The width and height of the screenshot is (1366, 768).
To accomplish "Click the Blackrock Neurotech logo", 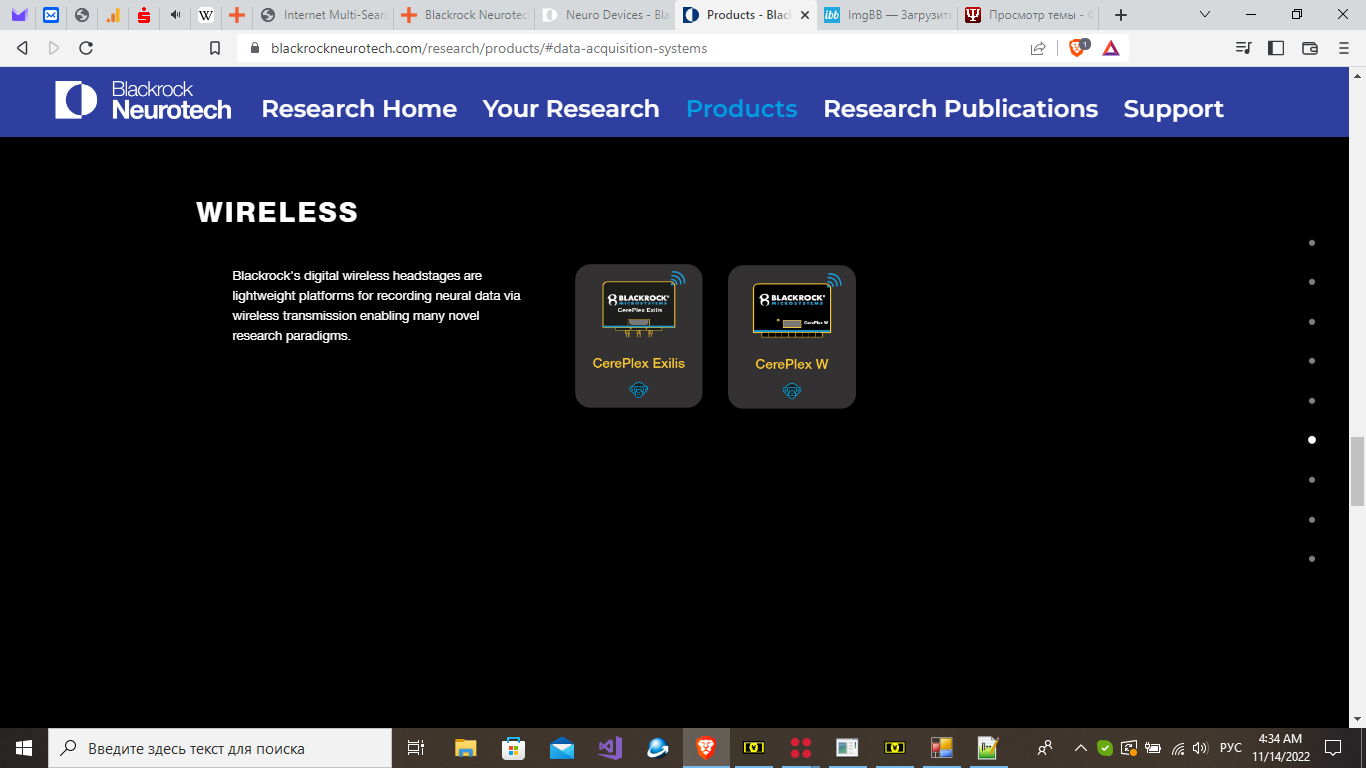I will pyautogui.click(x=143, y=101).
